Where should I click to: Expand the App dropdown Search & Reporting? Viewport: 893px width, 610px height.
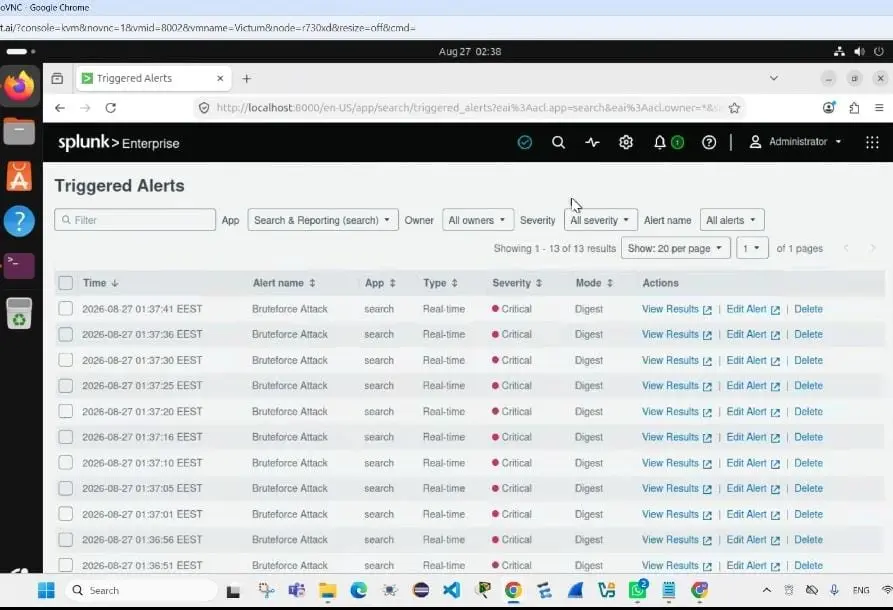pos(322,220)
